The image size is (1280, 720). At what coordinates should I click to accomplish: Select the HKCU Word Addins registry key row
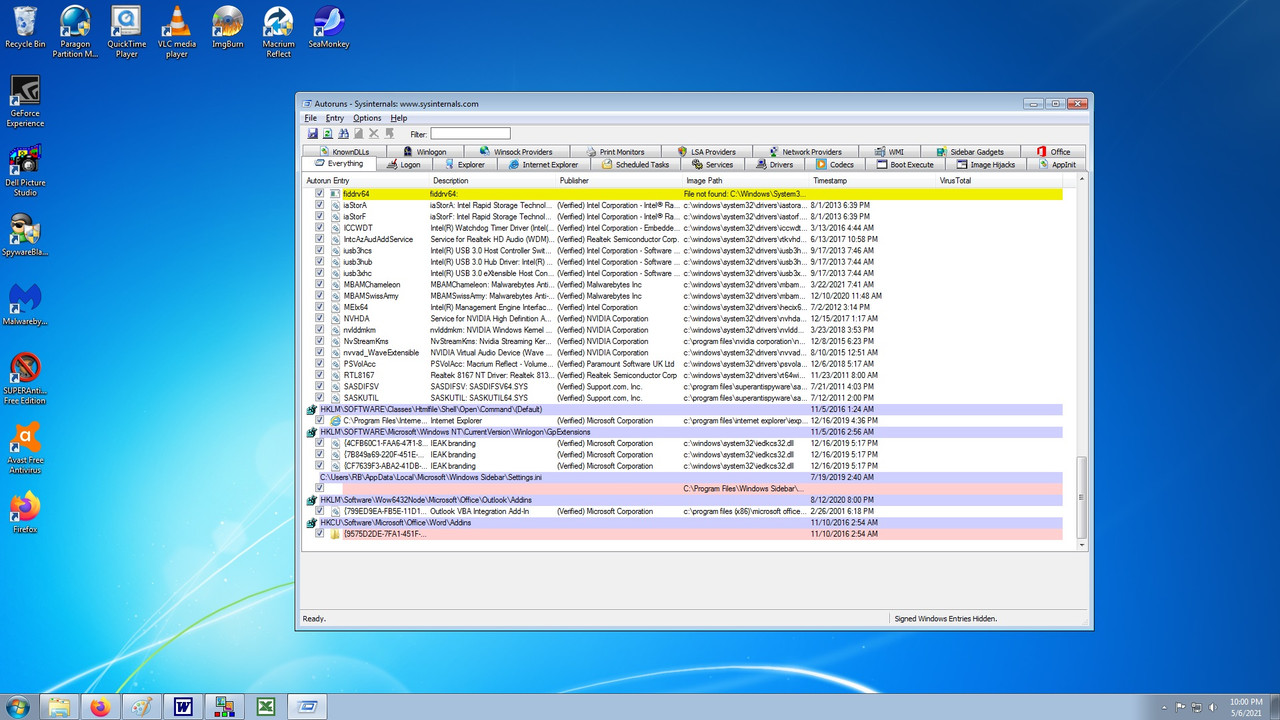pyautogui.click(x=685, y=522)
